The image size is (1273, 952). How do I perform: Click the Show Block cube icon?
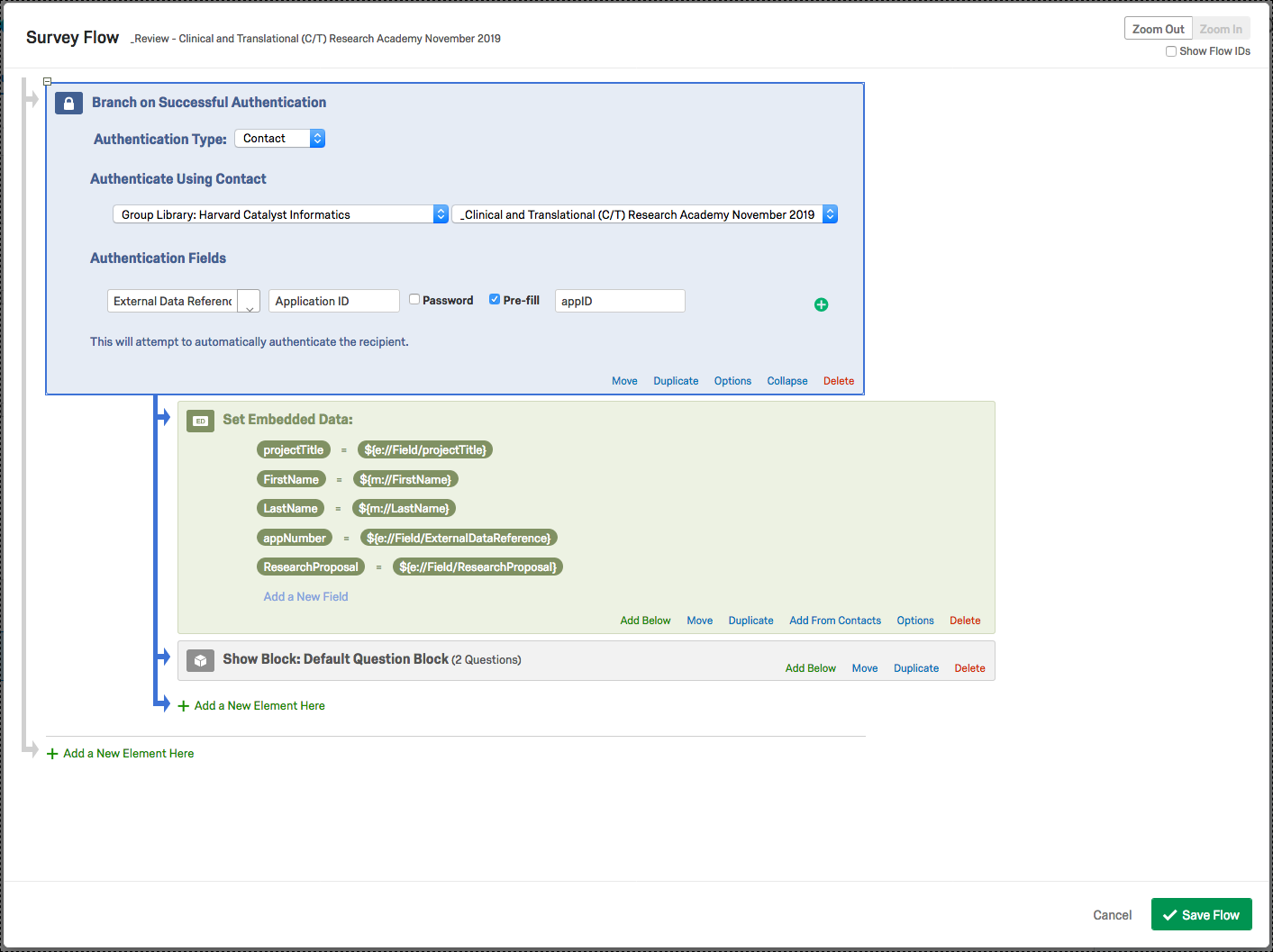200,660
